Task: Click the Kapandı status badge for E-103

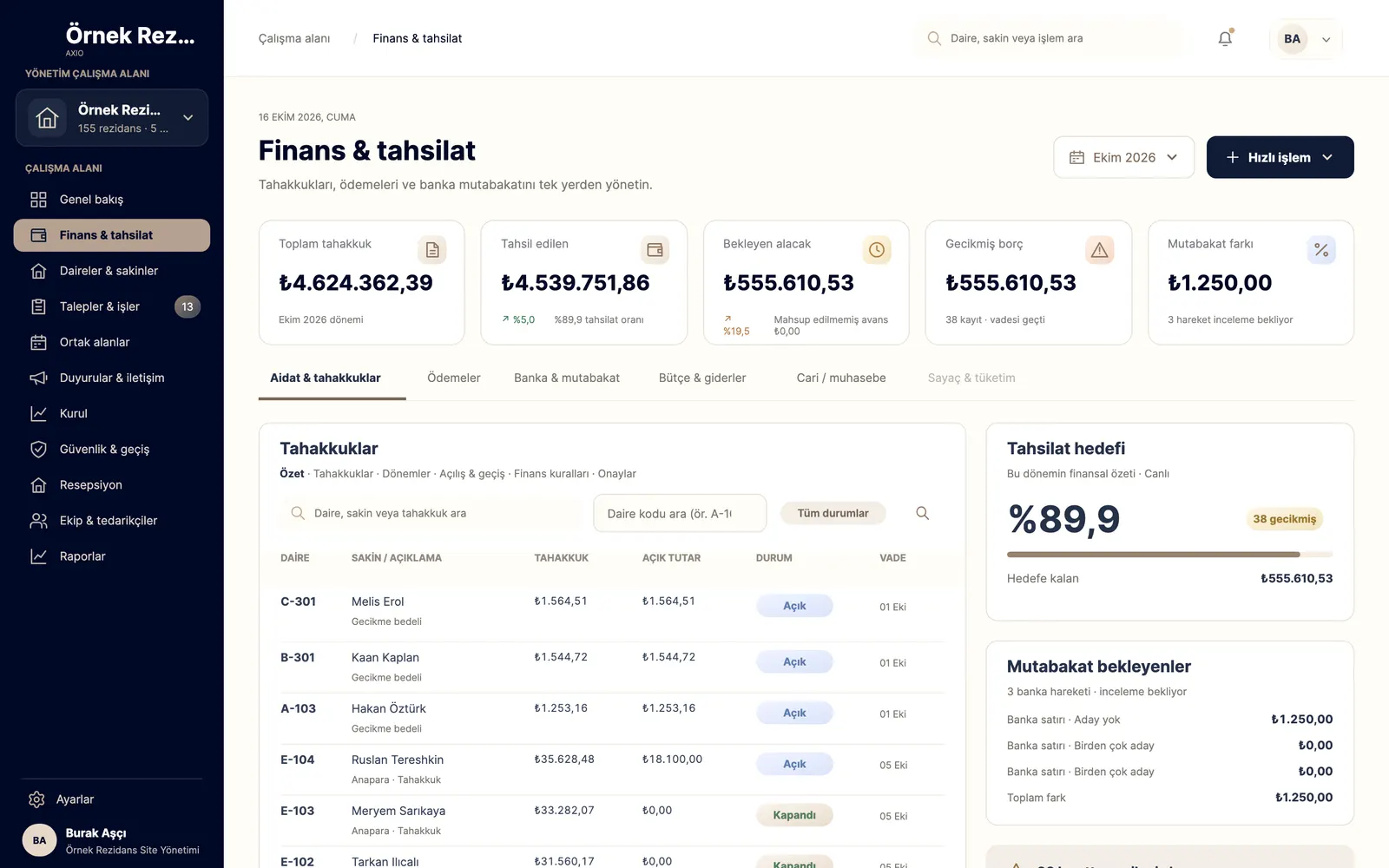Action: (x=794, y=815)
